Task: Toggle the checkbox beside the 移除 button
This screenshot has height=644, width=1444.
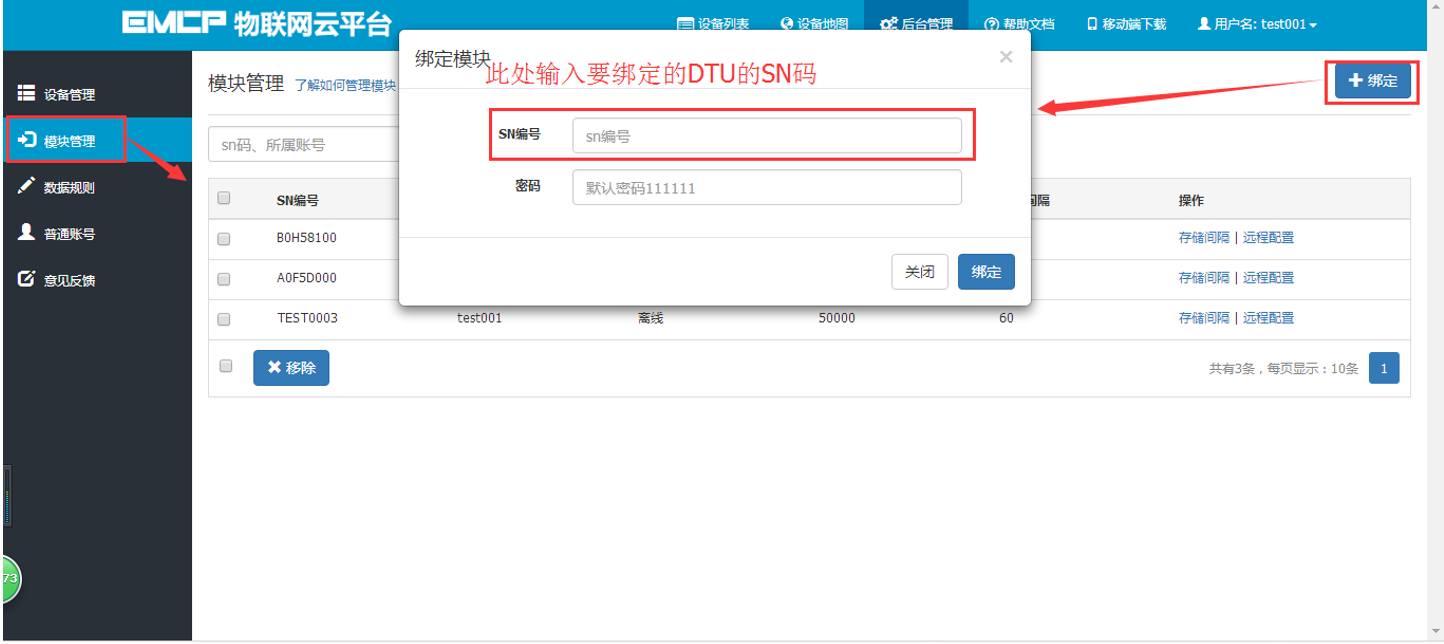Action: (x=226, y=366)
